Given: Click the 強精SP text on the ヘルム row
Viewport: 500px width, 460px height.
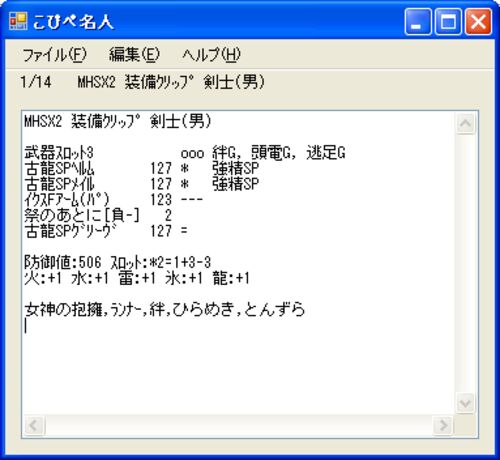Looking at the screenshot, I should (236, 168).
